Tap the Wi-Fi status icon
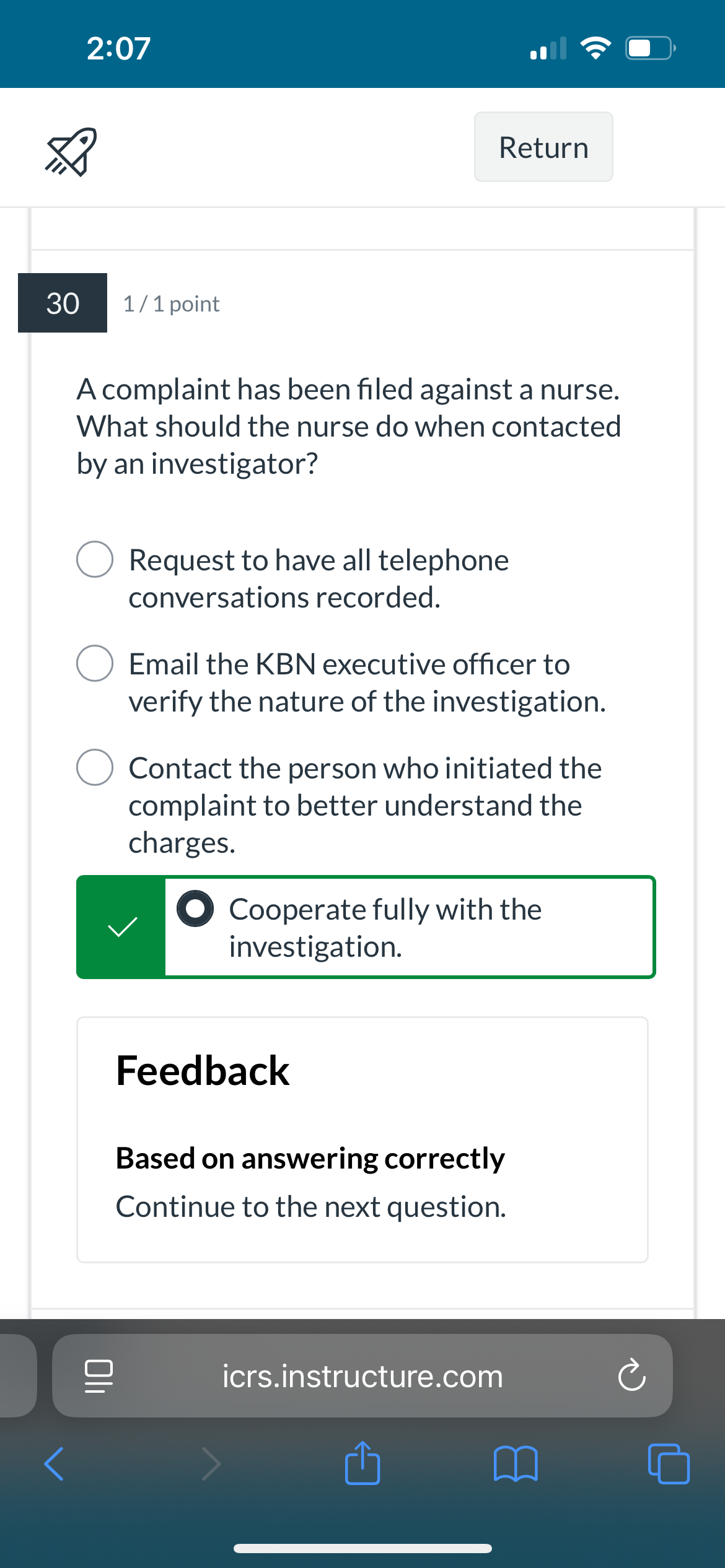This screenshot has width=725, height=1568. 595,48
